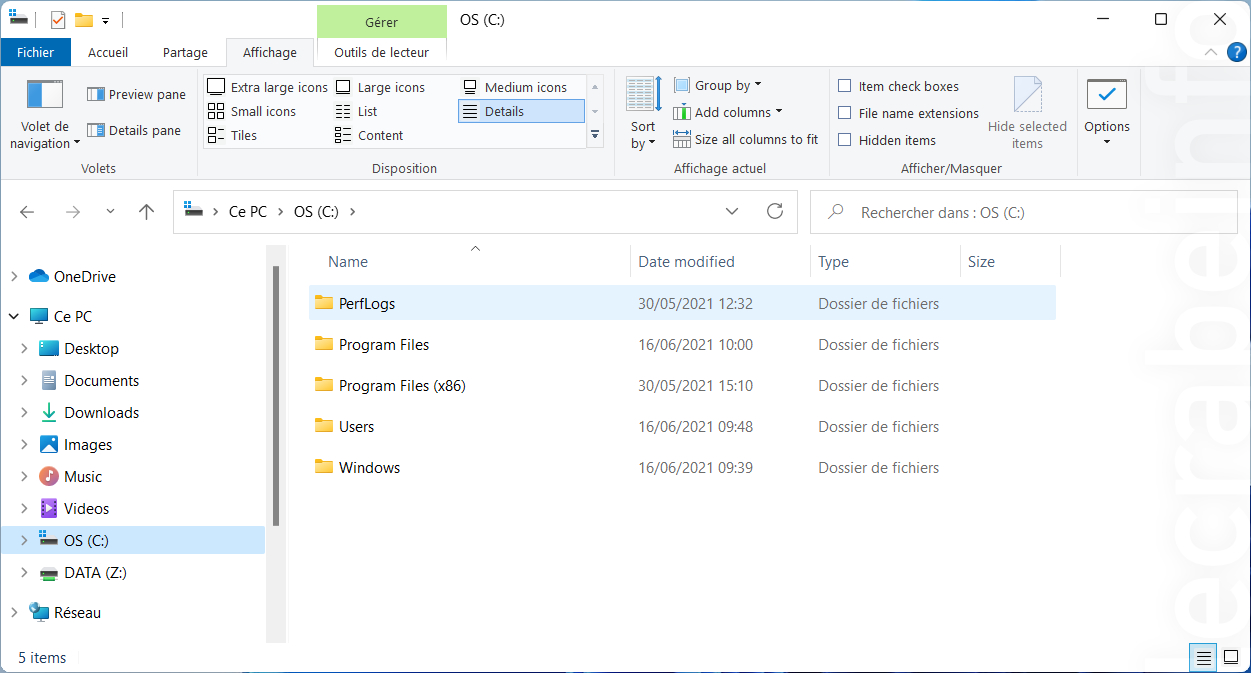
Task: Switch to Large icons layout
Action: [380, 87]
